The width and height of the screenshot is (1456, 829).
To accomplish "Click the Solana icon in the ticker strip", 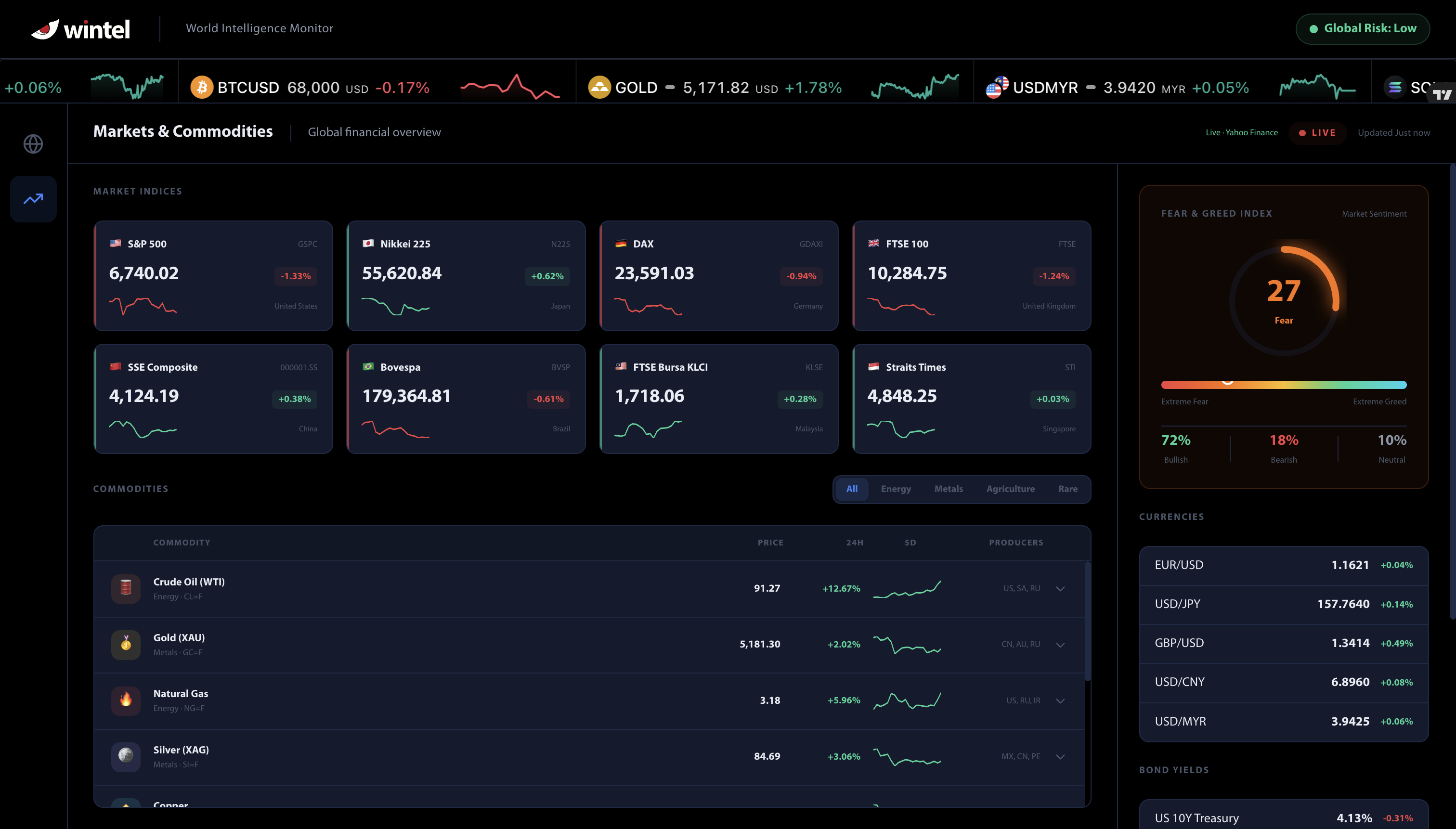I will (x=1394, y=87).
